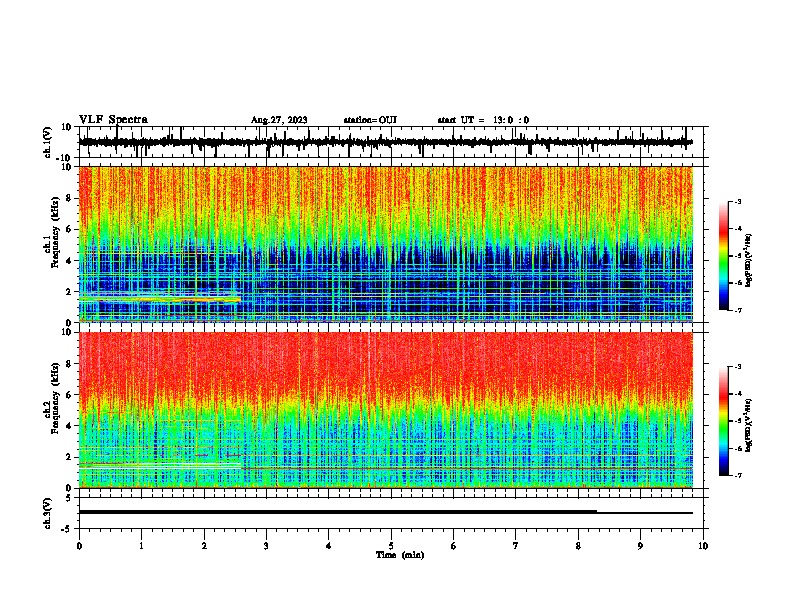The image size is (792, 612).
Task: Click the "ch.3(V)" axis label
Action: [48, 514]
